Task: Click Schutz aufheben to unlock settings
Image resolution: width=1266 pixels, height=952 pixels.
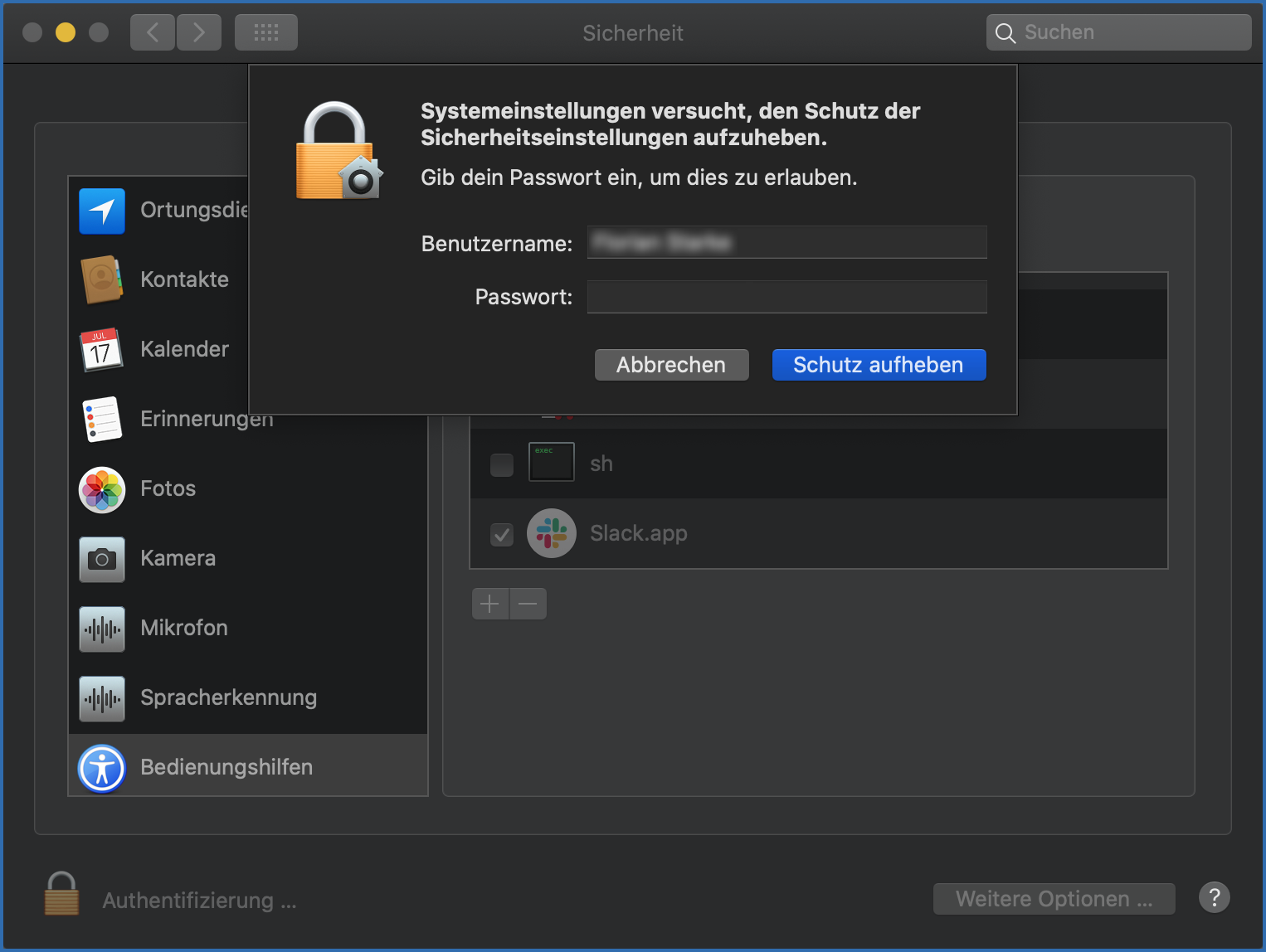Action: 879,365
